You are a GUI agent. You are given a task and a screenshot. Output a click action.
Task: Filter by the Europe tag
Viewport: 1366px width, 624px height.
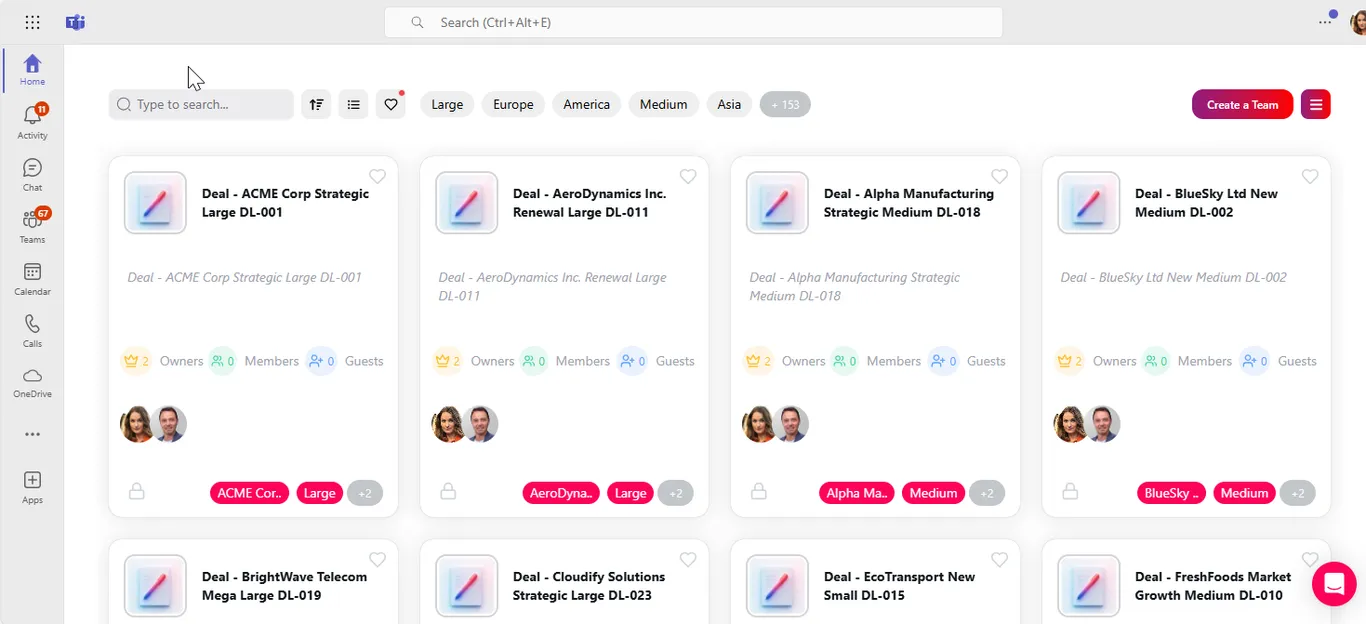[513, 104]
